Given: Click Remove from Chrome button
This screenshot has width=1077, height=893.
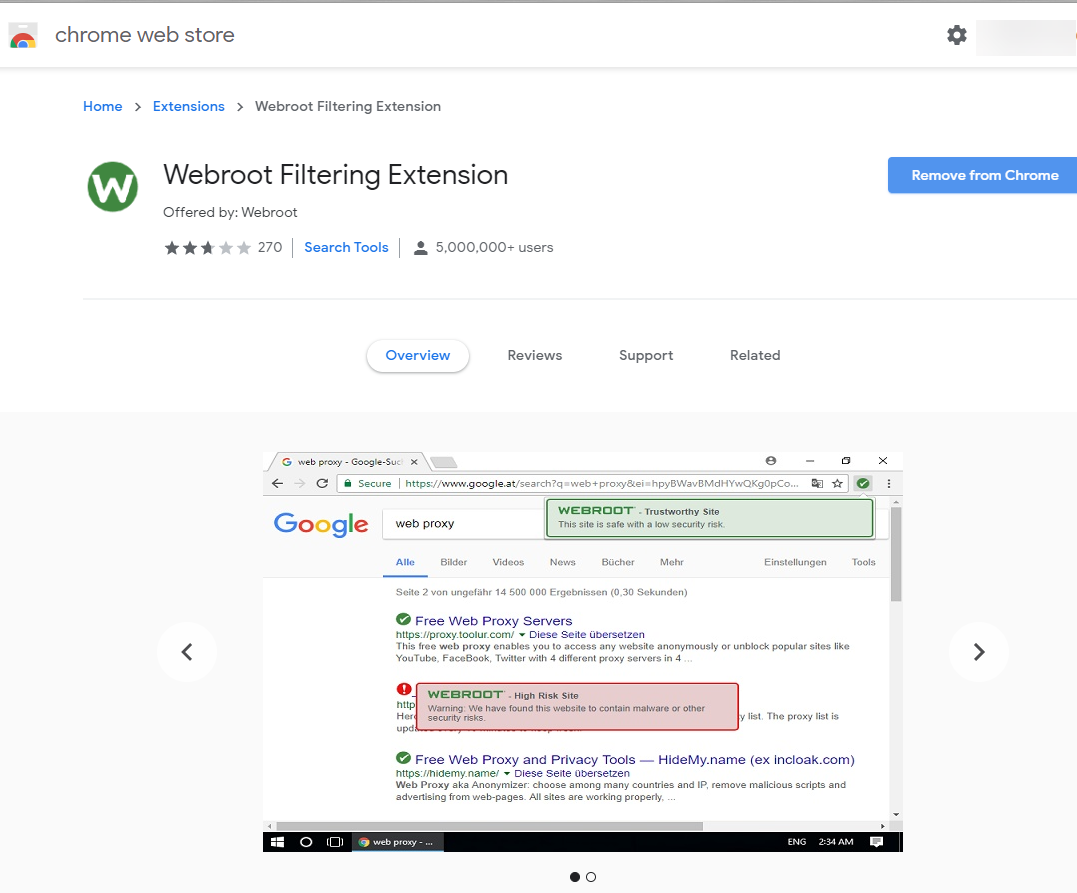Looking at the screenshot, I should [x=983, y=175].
